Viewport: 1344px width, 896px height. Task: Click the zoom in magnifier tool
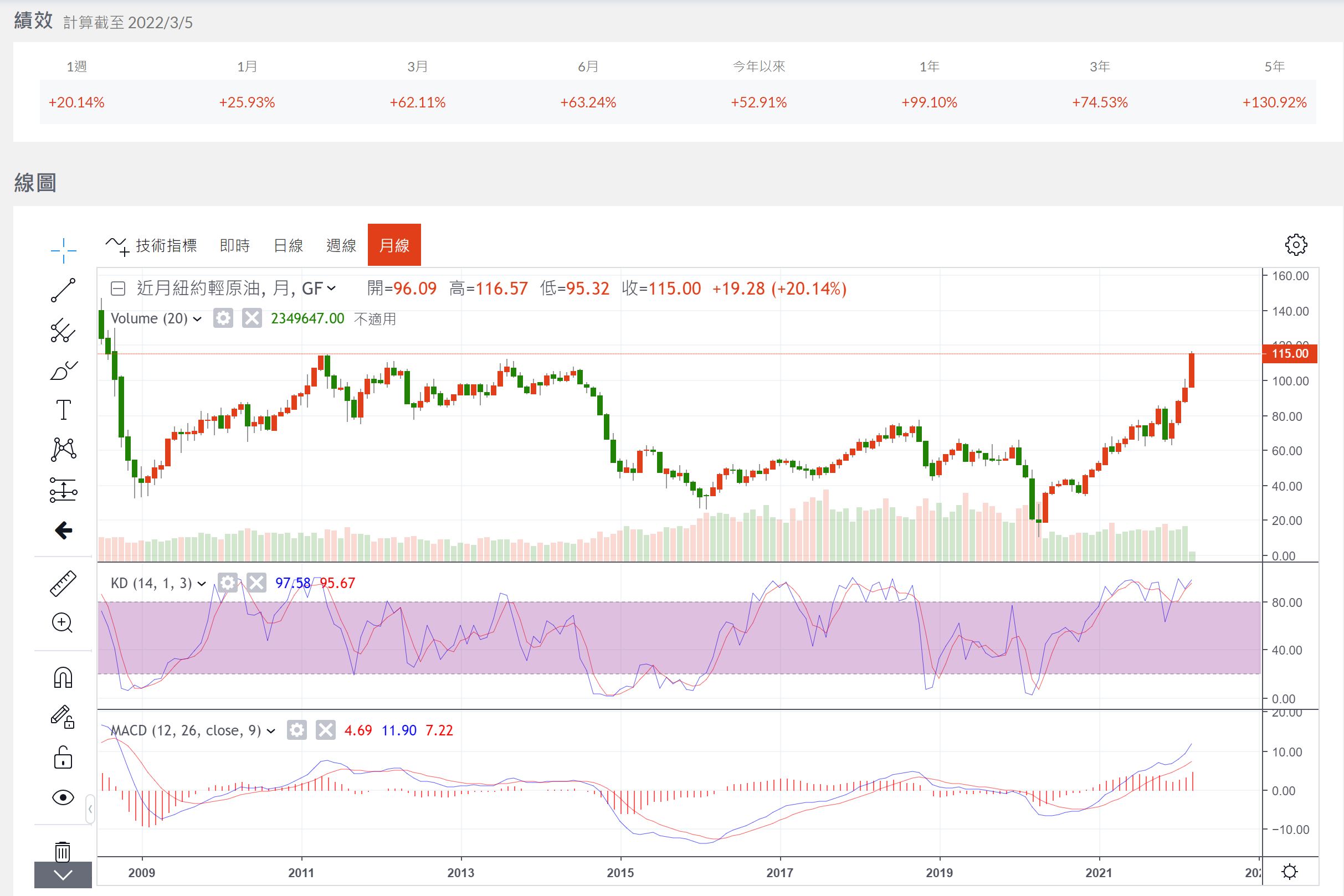pos(62,622)
